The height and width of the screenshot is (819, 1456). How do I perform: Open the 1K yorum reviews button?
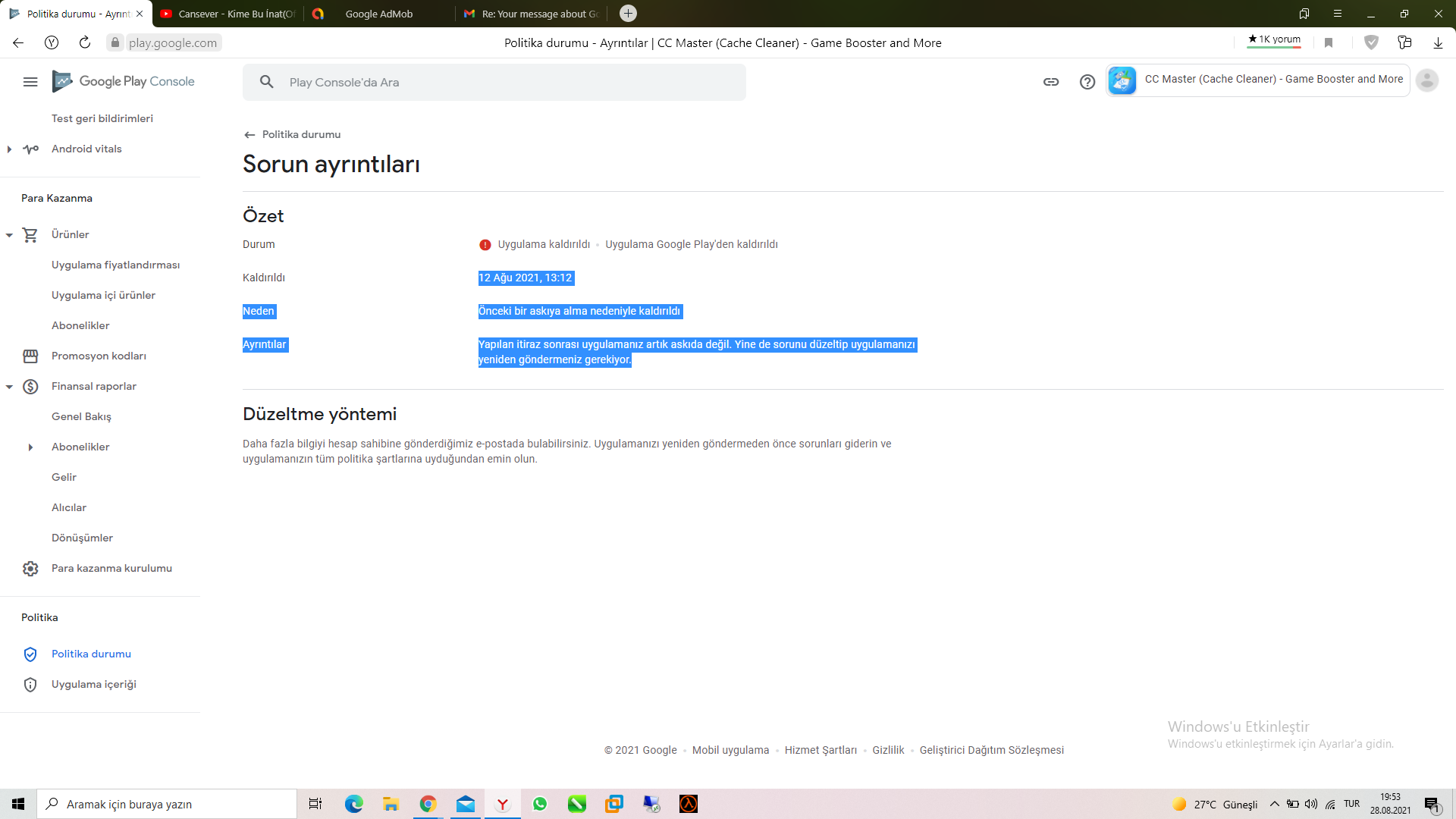coord(1274,40)
